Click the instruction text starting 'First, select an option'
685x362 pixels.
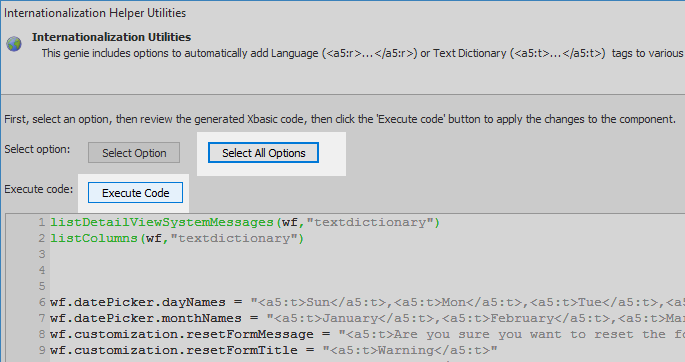340,119
